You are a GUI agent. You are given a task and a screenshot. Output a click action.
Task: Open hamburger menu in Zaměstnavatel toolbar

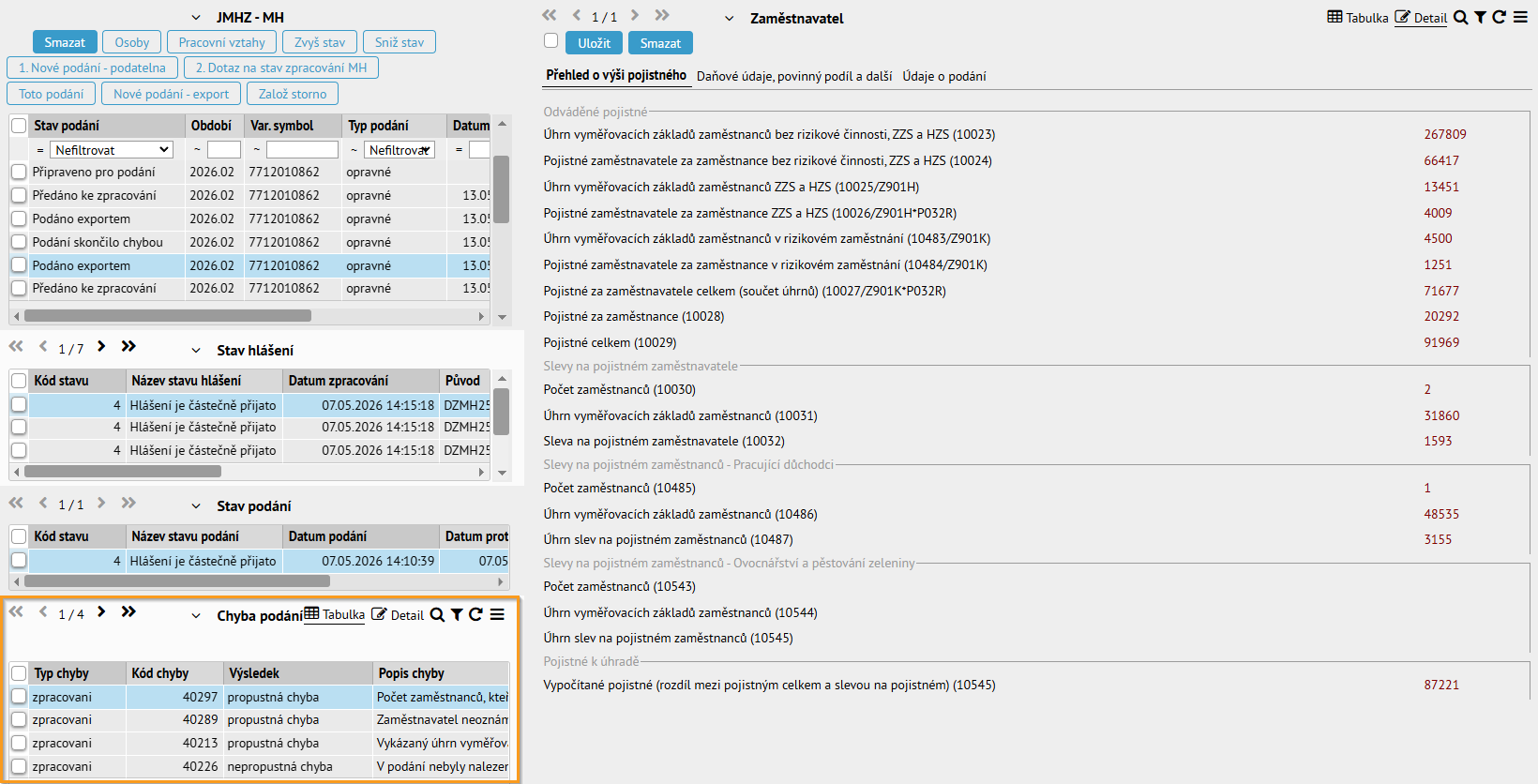click(1520, 17)
